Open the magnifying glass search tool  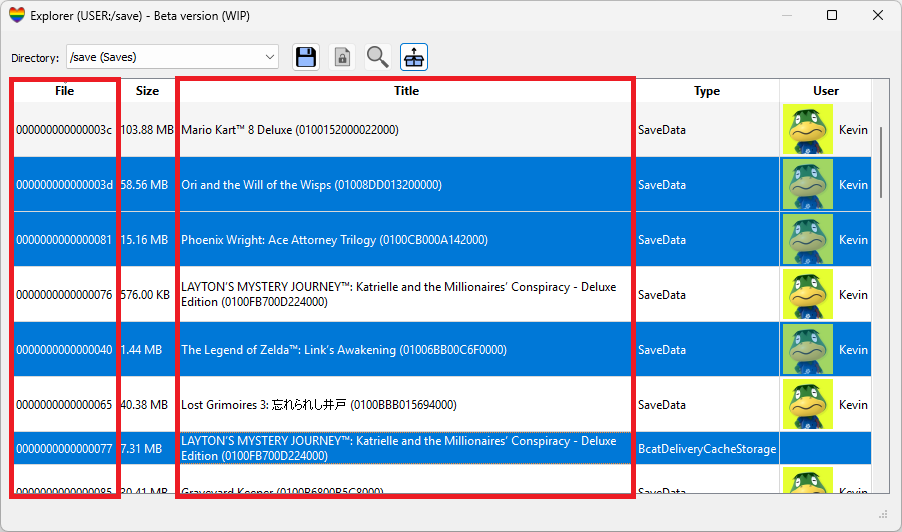point(378,58)
